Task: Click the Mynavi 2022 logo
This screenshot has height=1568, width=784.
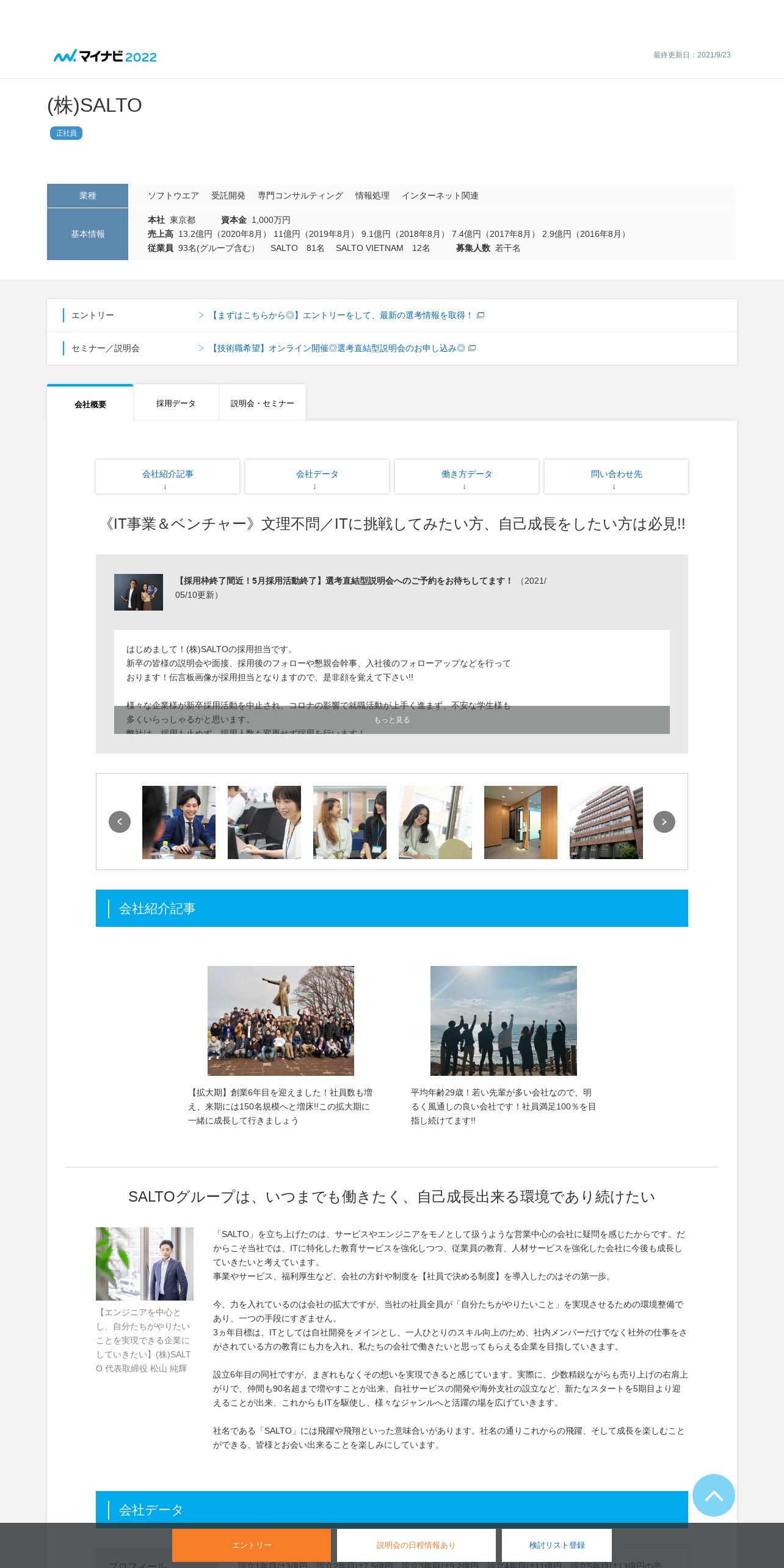Action: 105,56
